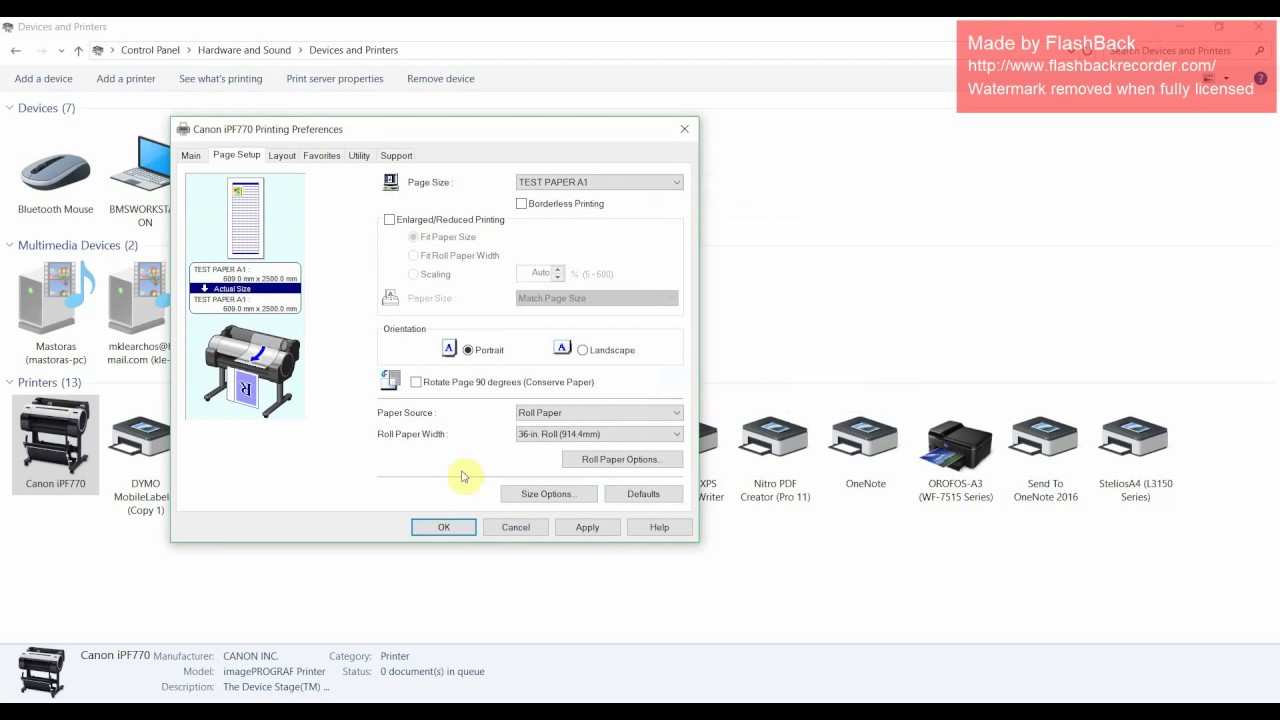Open the Roll Paper Width dropdown

(599, 434)
